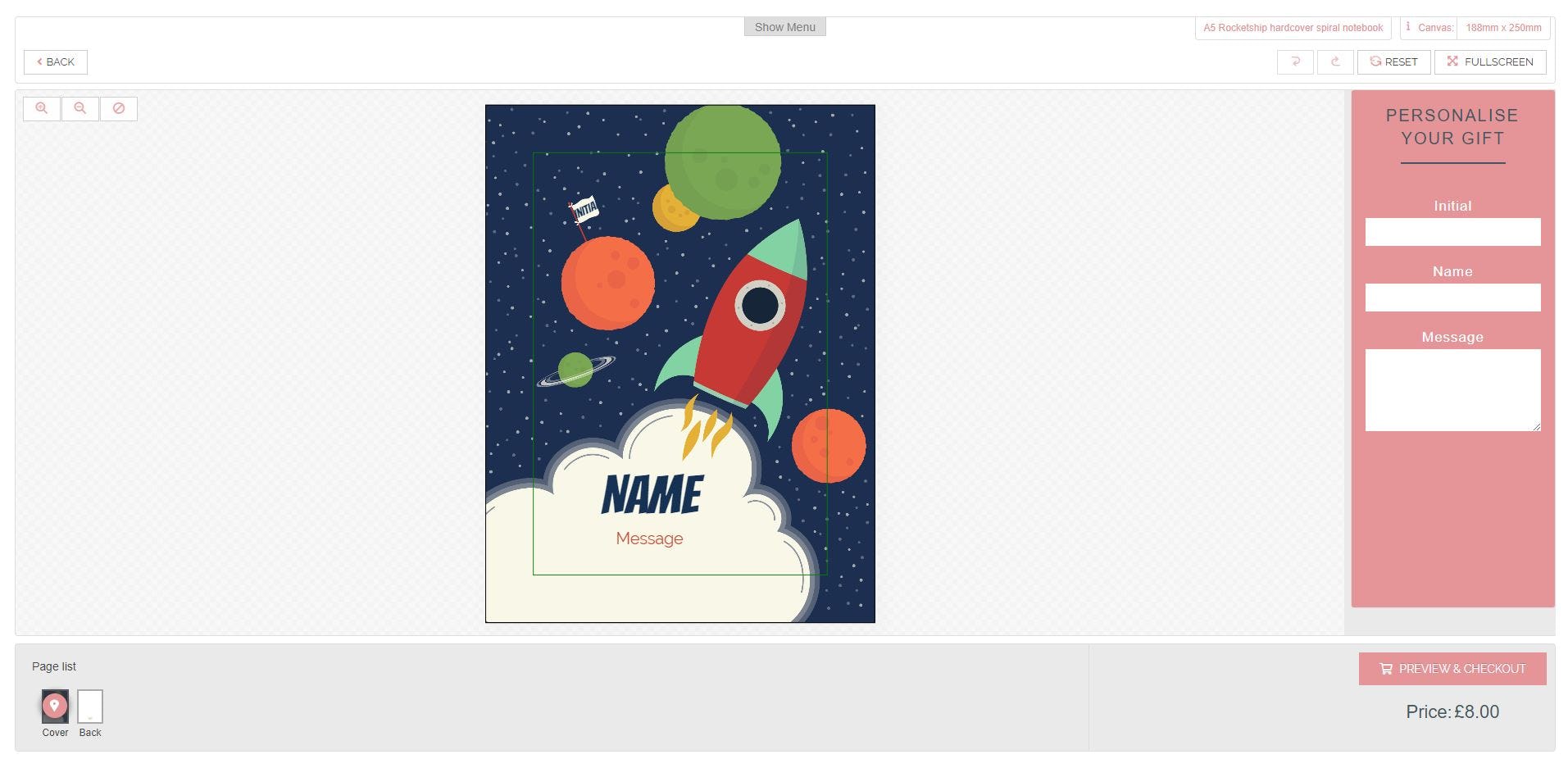Click inside the Message text area
The width and height of the screenshot is (1568, 768).
click(x=1452, y=390)
